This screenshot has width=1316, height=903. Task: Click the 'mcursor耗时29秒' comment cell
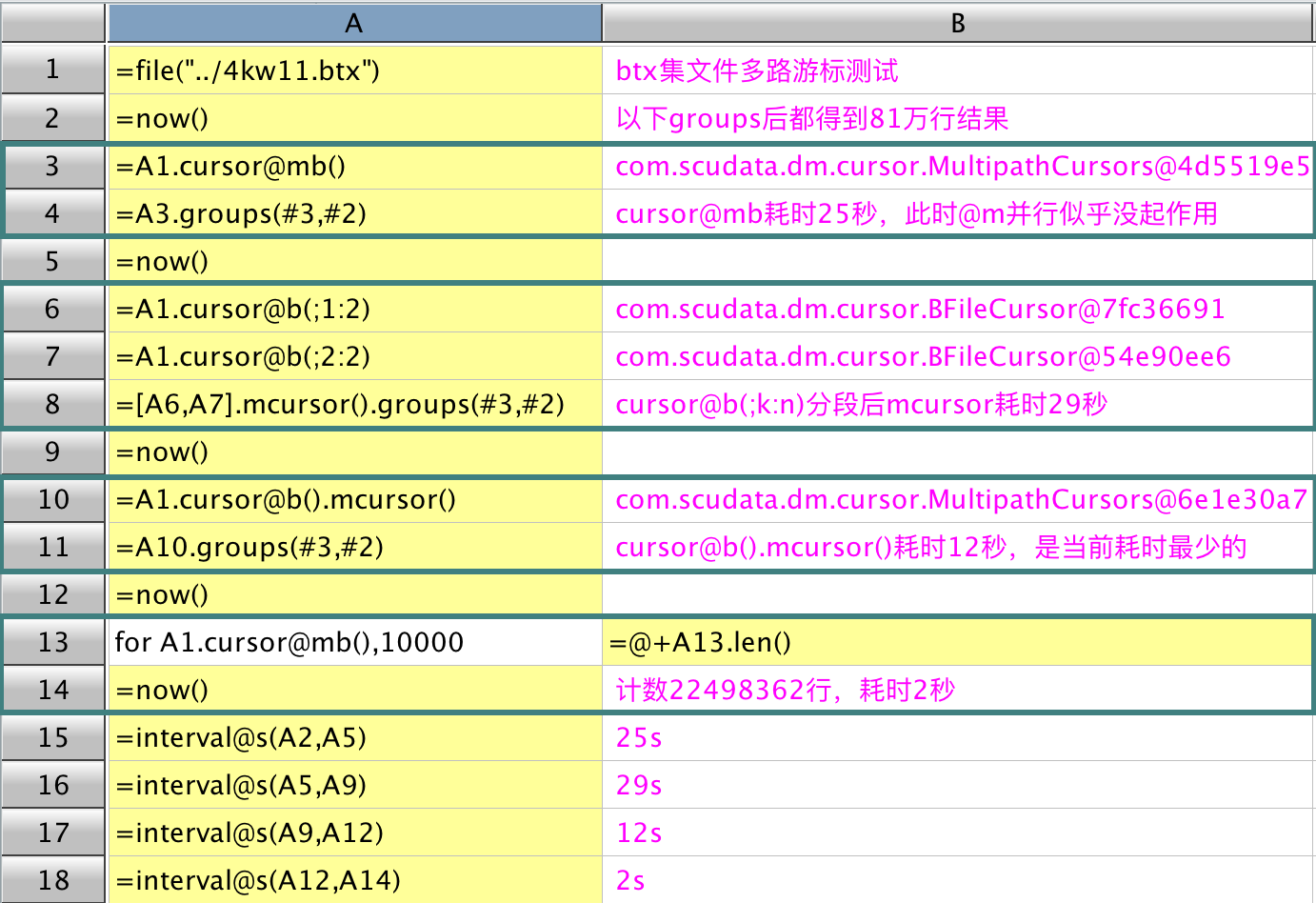(x=959, y=403)
